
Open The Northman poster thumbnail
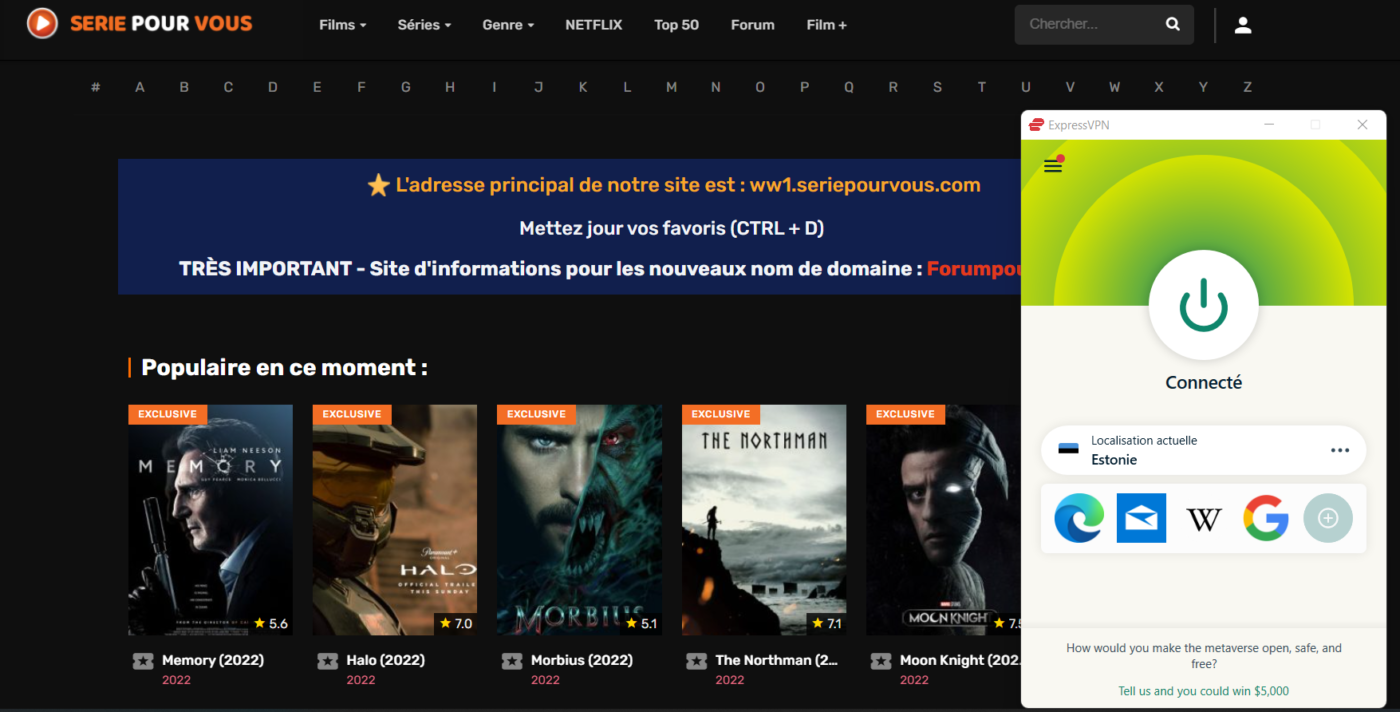[764, 520]
